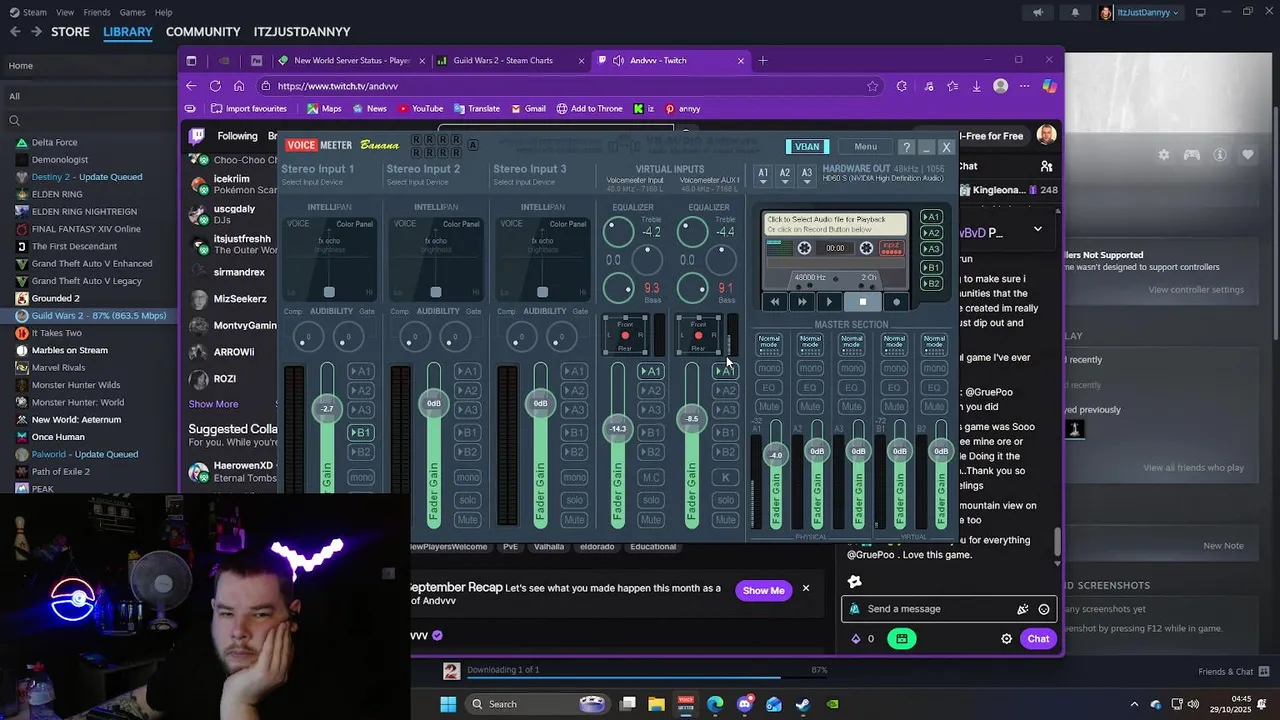The image size is (1280, 720).
Task: Open the Voicemeeter Menu
Action: pyautogui.click(x=865, y=147)
